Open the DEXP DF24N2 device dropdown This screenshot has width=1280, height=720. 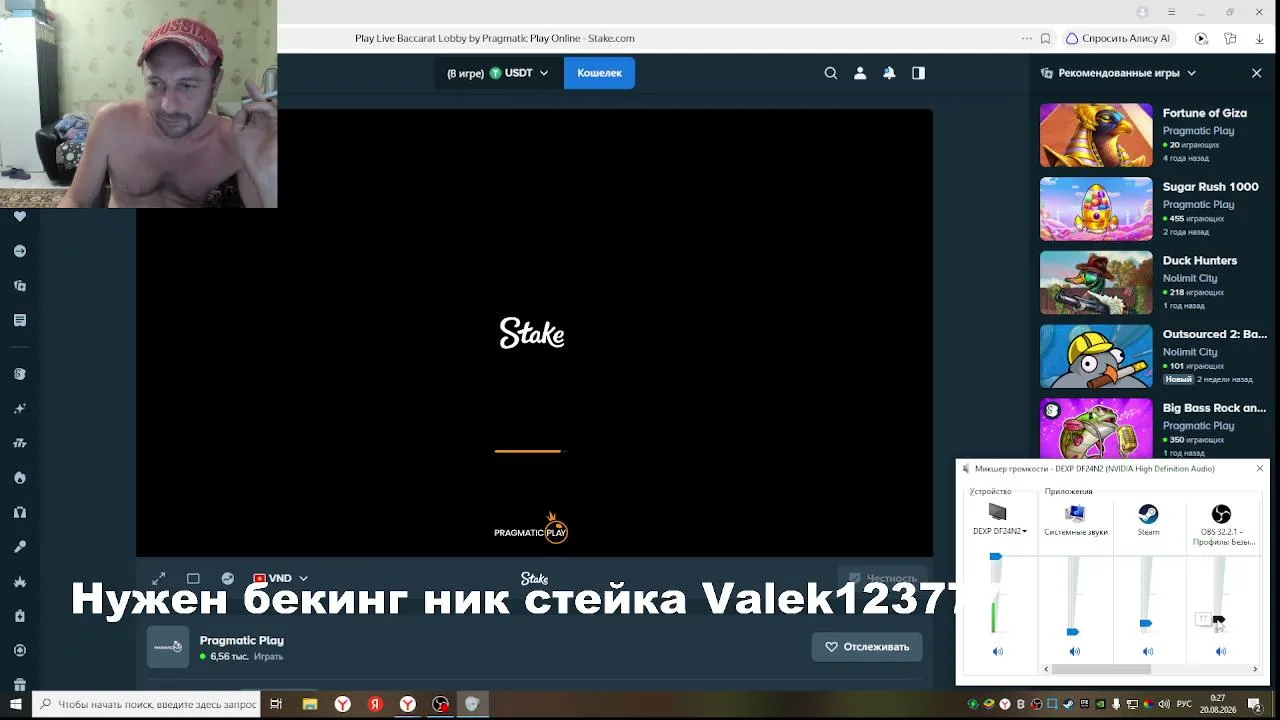point(1000,531)
